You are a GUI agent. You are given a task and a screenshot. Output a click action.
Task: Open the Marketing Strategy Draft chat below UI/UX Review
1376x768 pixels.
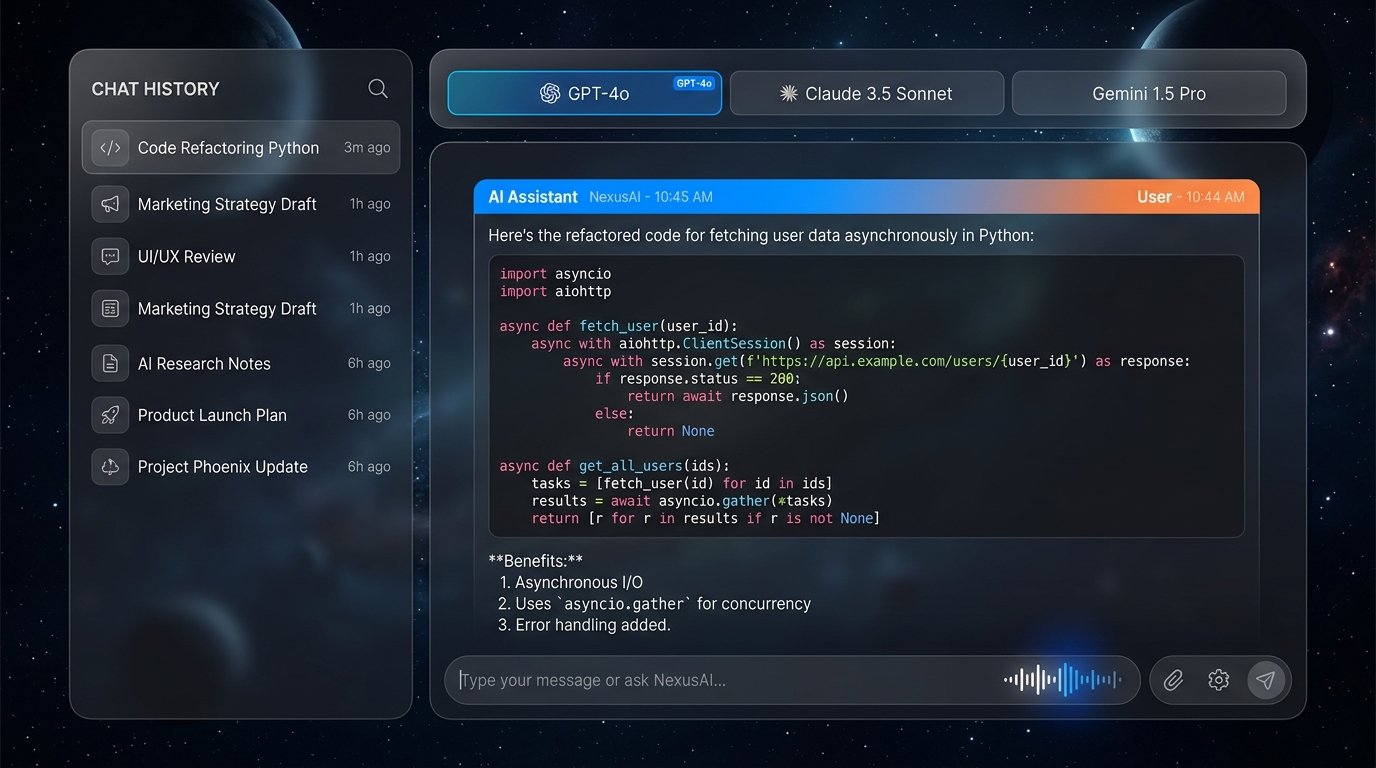pos(241,309)
